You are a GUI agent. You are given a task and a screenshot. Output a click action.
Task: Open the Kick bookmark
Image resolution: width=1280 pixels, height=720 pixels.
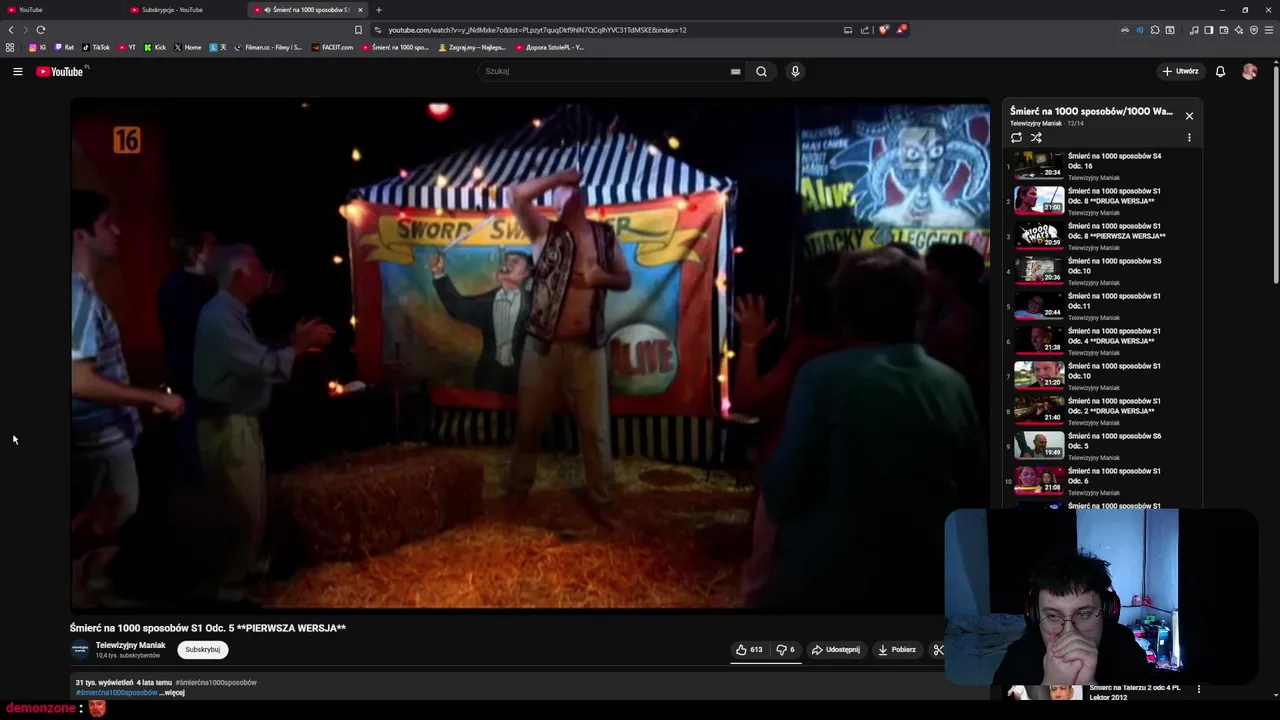(x=155, y=47)
